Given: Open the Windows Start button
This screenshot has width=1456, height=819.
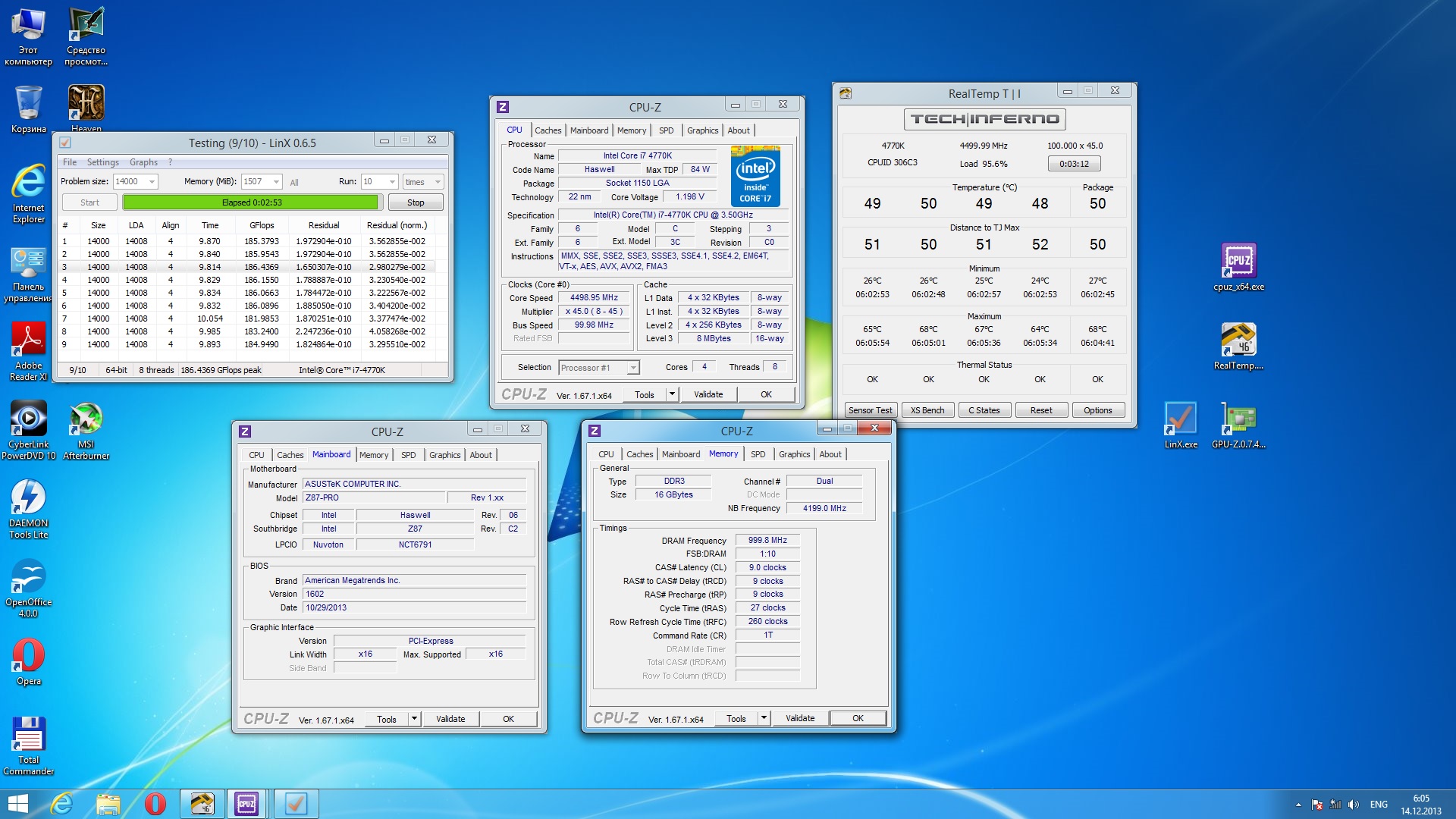Looking at the screenshot, I should [17, 803].
